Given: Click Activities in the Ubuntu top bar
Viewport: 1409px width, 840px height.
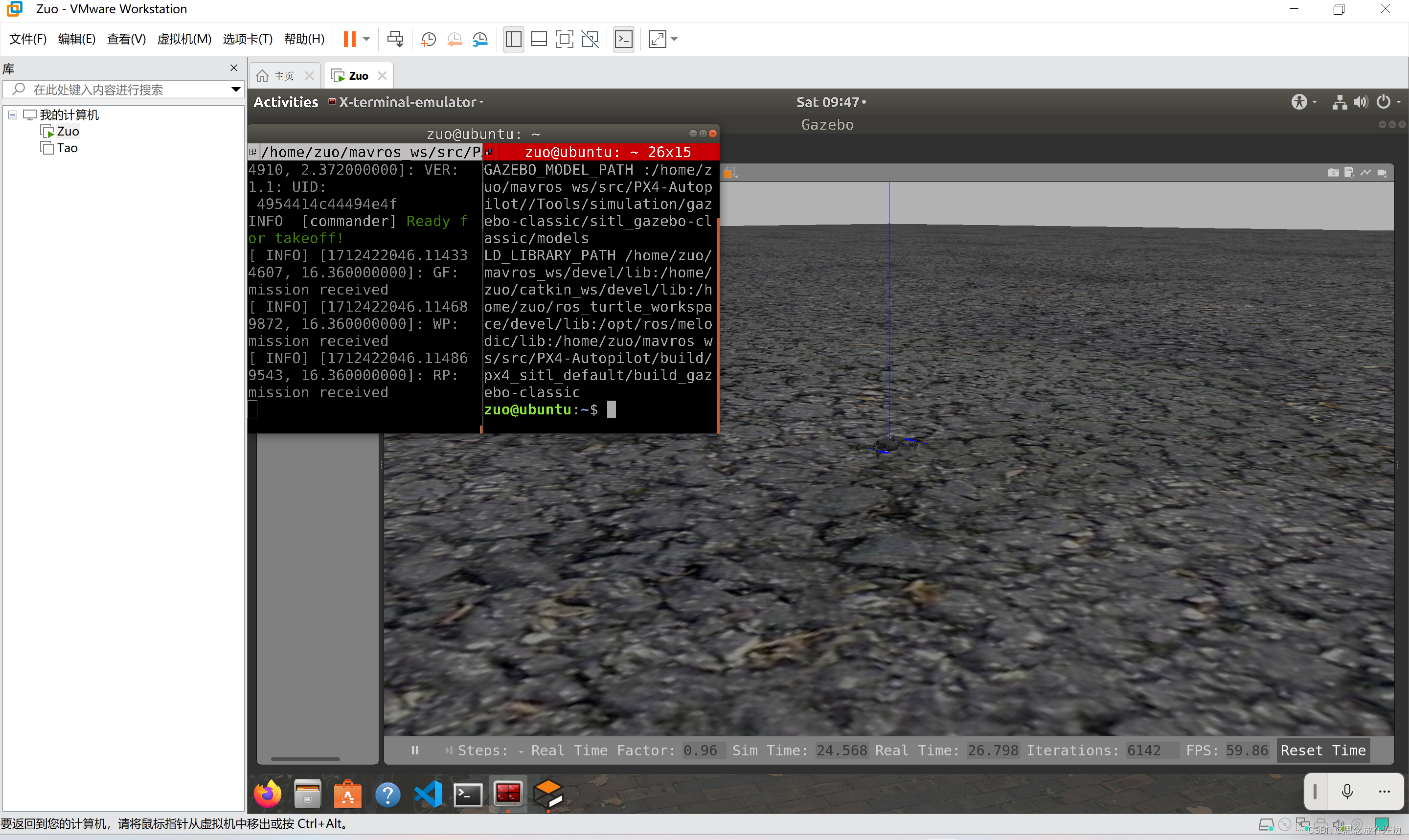Looking at the screenshot, I should [286, 102].
